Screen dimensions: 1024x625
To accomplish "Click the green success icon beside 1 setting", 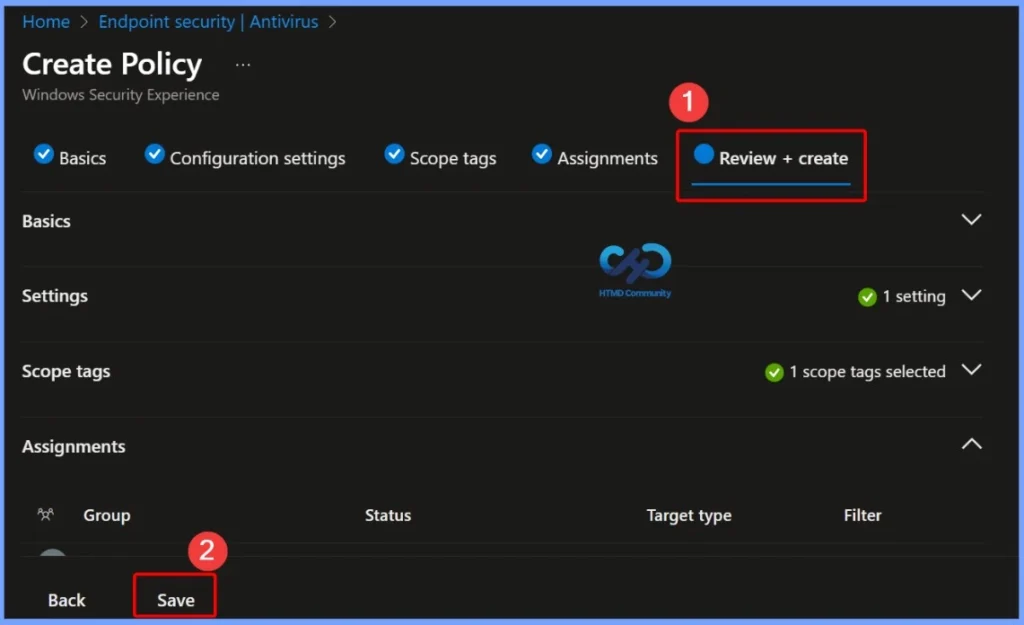I will [x=866, y=297].
